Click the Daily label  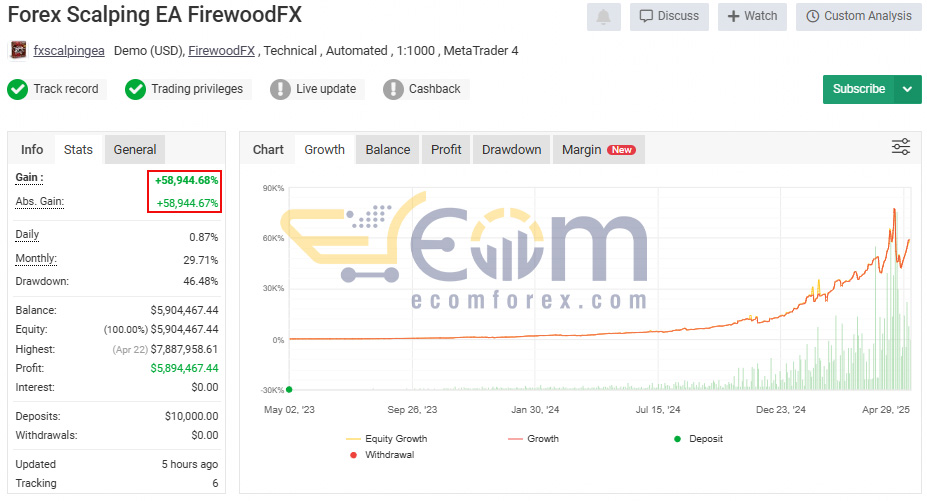coord(27,234)
